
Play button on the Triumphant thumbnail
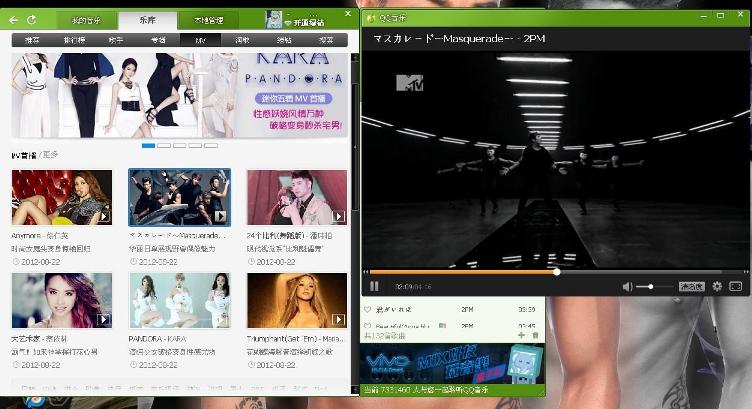pos(338,319)
